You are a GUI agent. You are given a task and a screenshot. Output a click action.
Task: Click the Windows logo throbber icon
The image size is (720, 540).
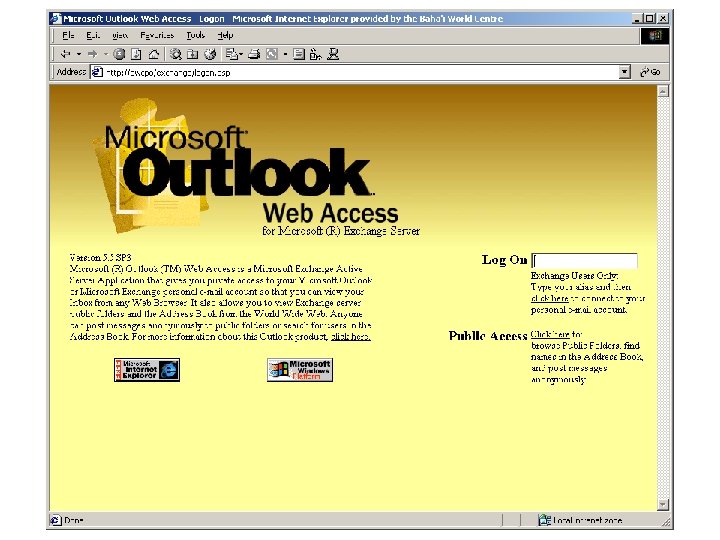pos(655,35)
